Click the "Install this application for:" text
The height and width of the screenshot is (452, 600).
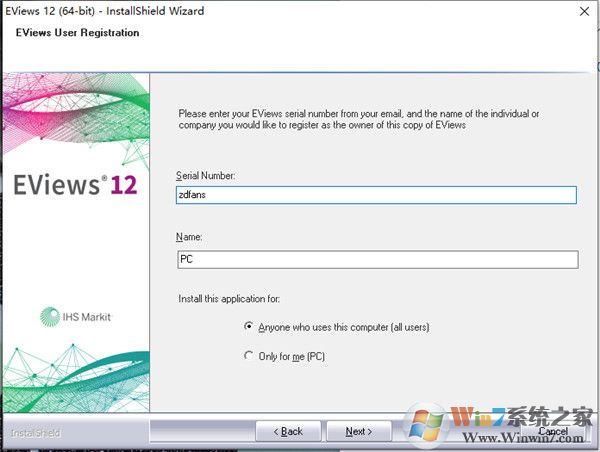pos(229,299)
